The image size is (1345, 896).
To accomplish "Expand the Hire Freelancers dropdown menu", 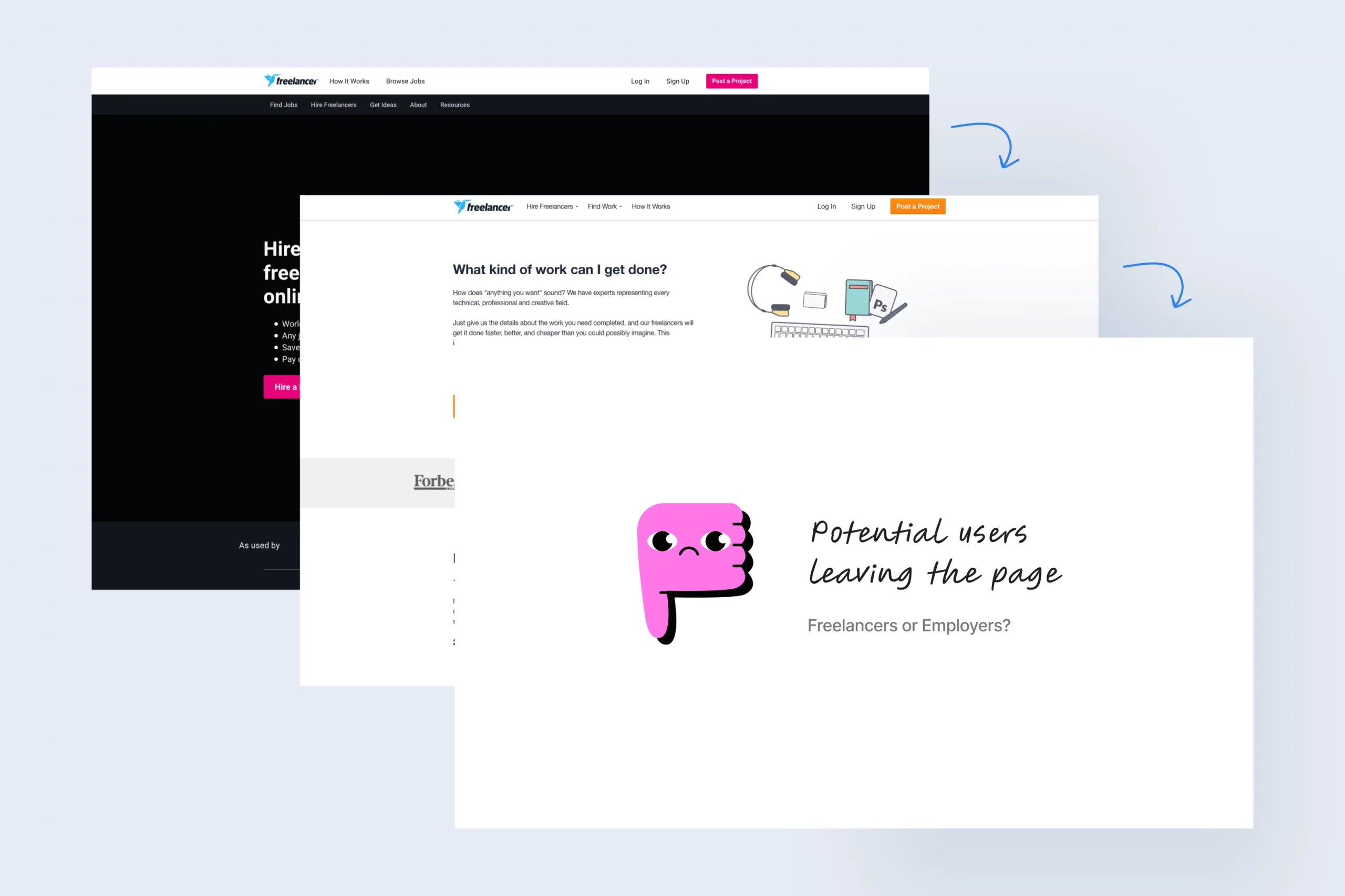I will (552, 207).
